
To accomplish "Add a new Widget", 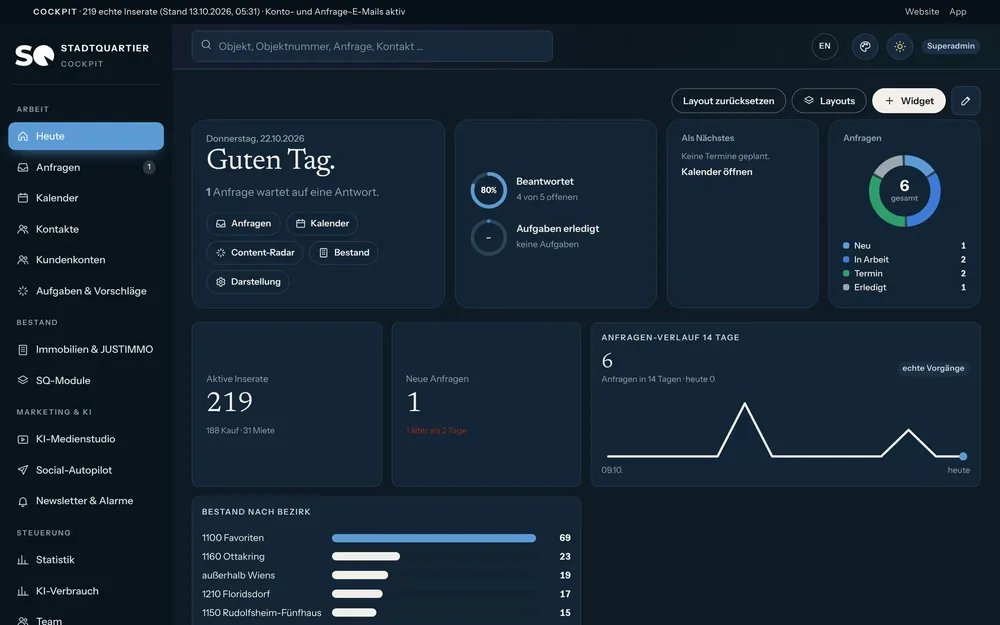I will tap(909, 101).
